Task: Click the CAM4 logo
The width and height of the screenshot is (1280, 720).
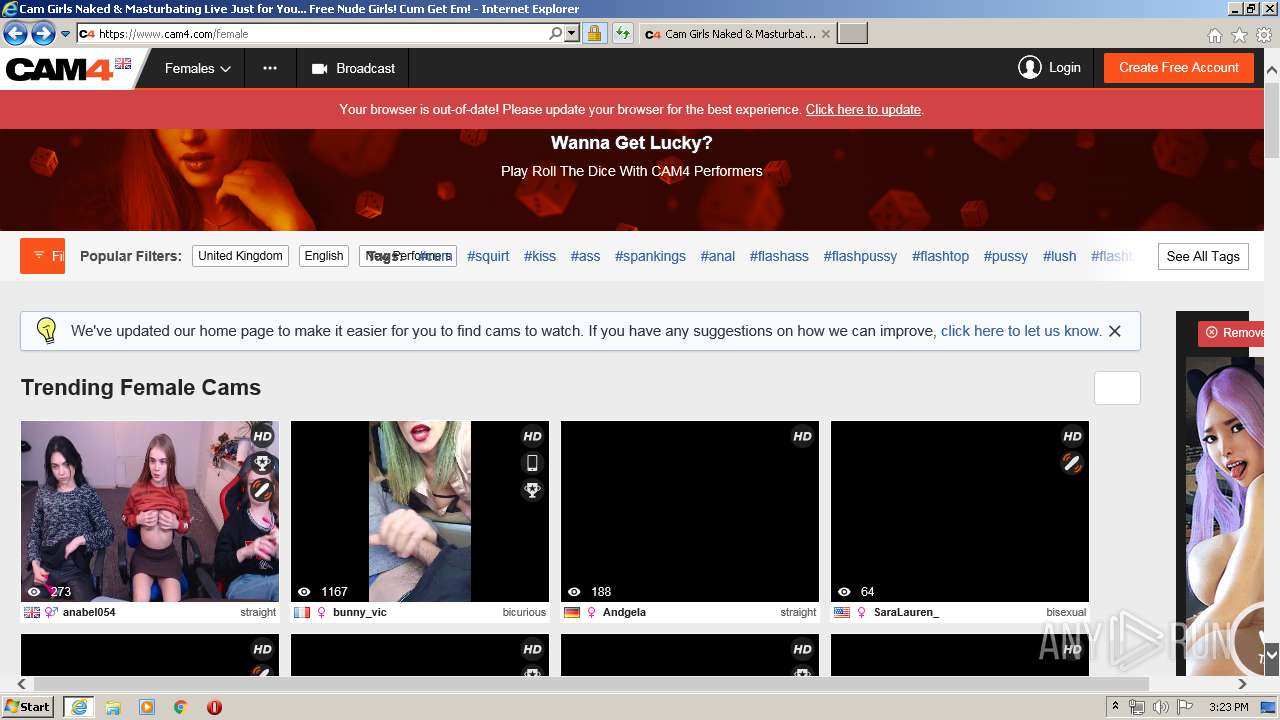Action: [x=59, y=69]
